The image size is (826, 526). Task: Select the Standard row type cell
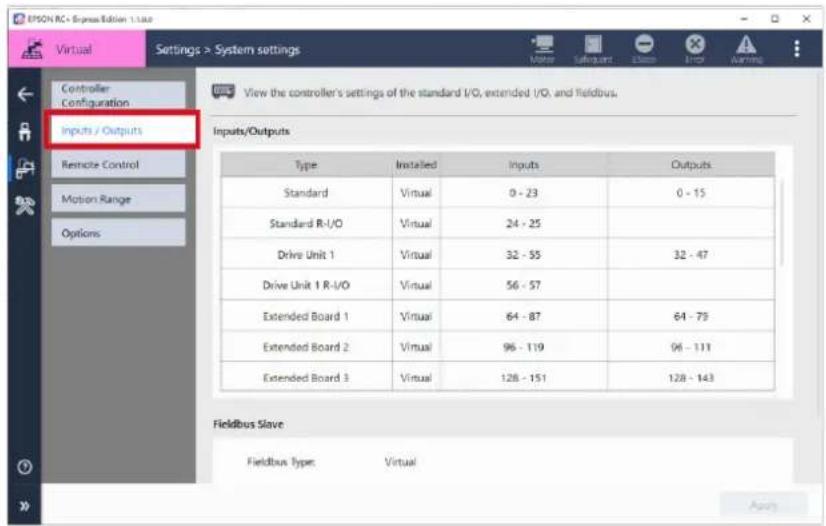[x=306, y=193]
